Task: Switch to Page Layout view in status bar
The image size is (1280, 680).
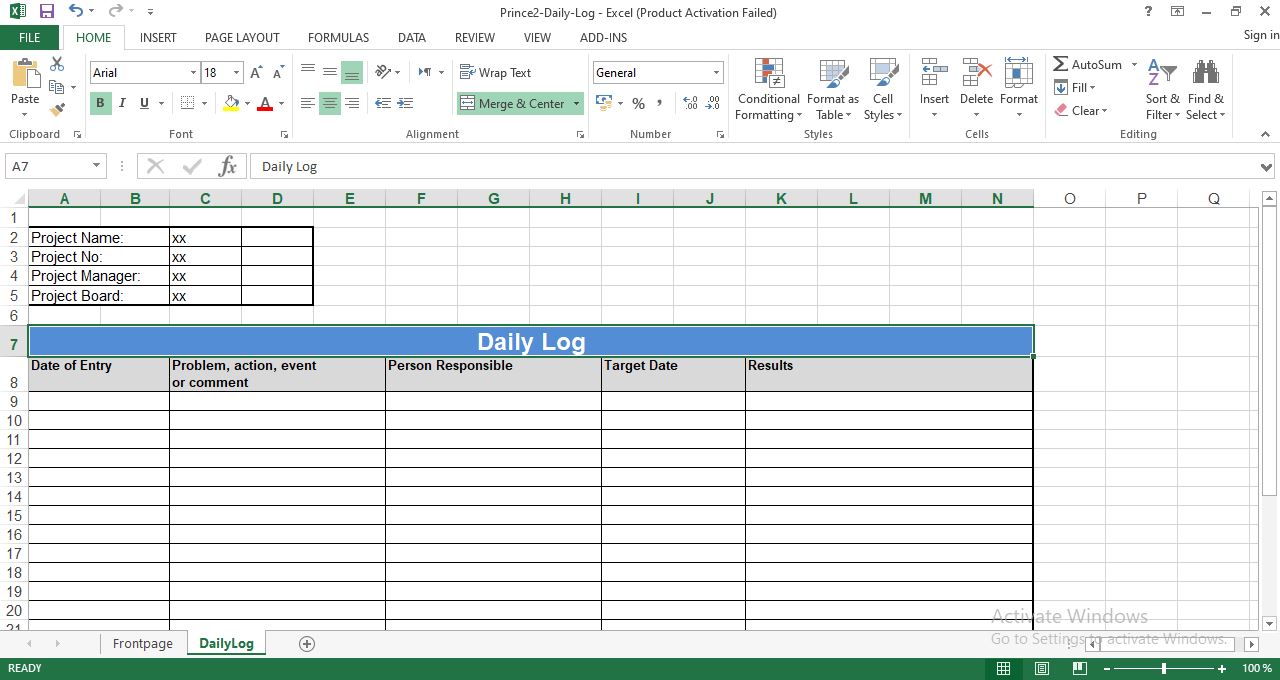Action: 1042,668
